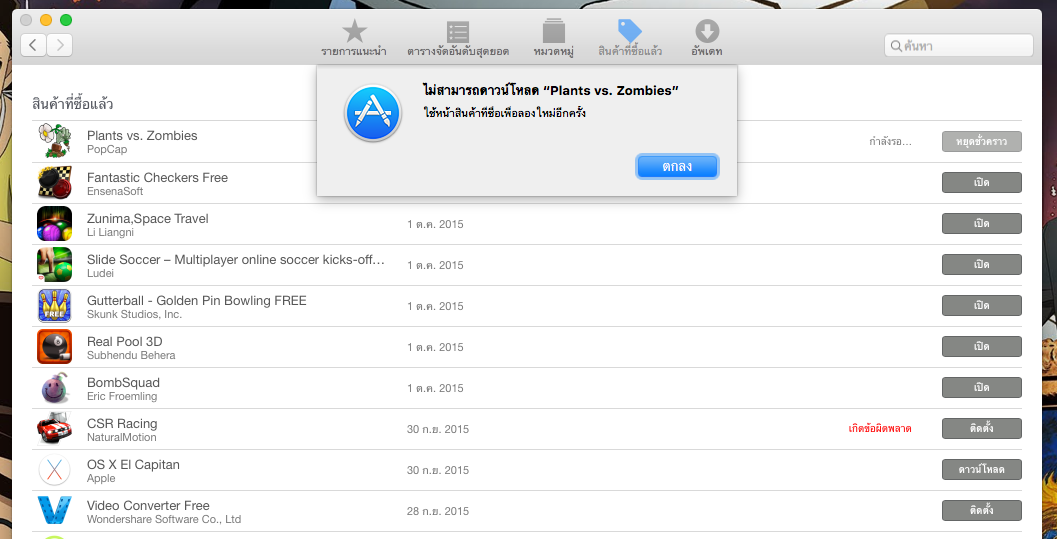This screenshot has height=539, width=1057.
Task: Click the green zoom window button
Action: pos(66,20)
